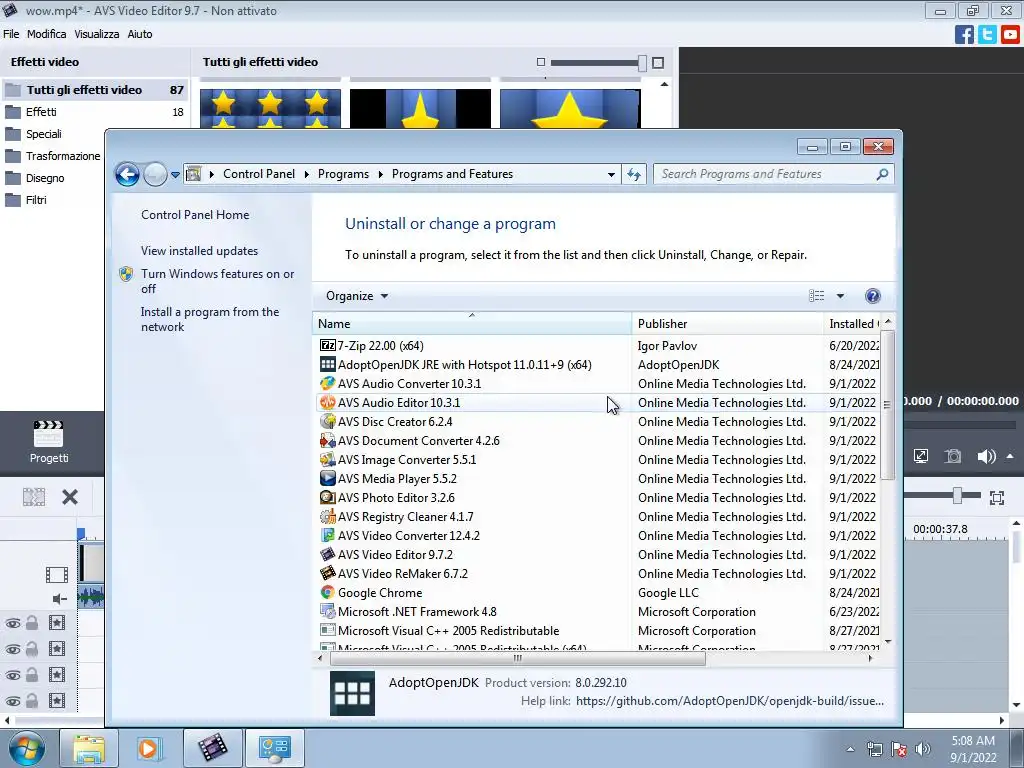Image resolution: width=1024 pixels, height=768 pixels.
Task: Click Turn Windows features on or off
Action: [217, 281]
